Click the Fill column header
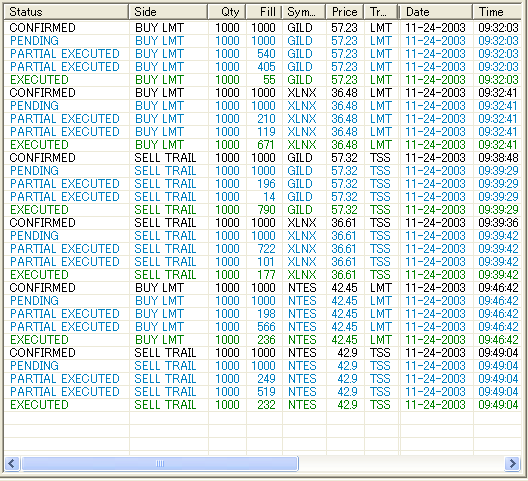The width and height of the screenshot is (528, 481). click(x=264, y=12)
